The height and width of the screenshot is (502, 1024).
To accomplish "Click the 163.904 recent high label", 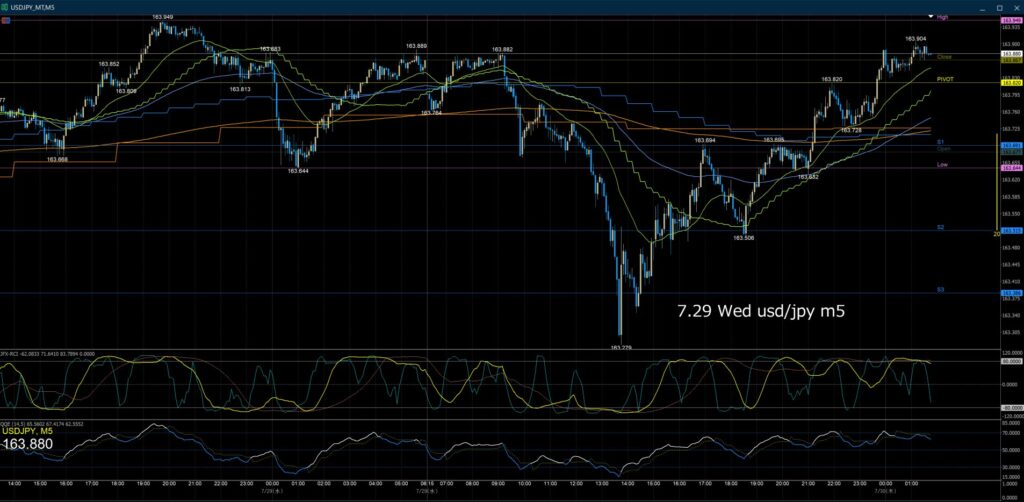I will 916,39.
